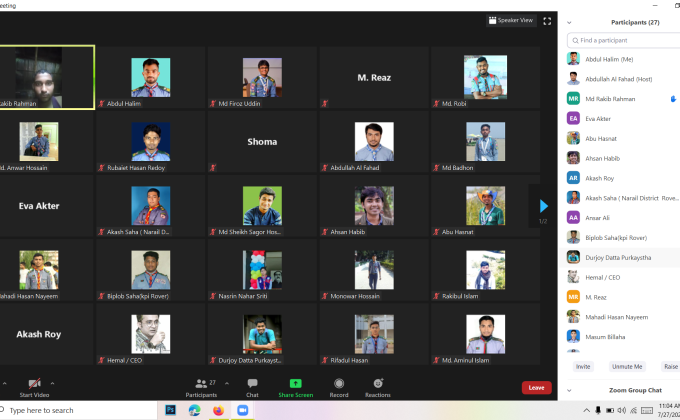Click raised hand icon beside Md Rakib Rahman
The height and width of the screenshot is (420, 680).
(673, 99)
